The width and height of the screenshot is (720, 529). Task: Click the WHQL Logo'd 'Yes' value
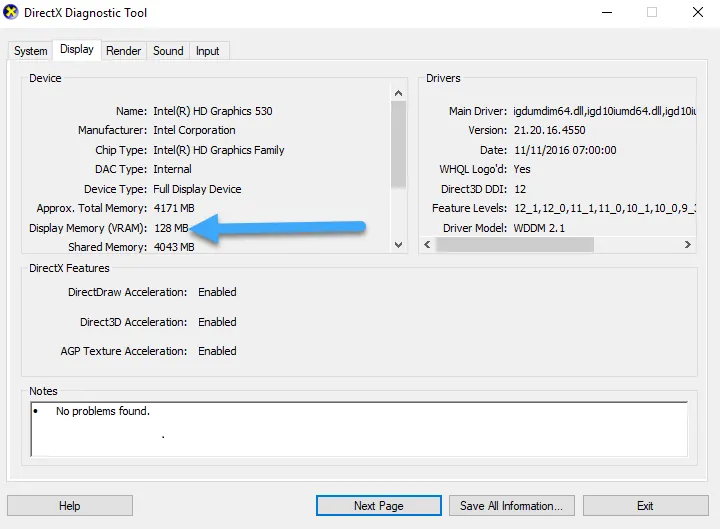[522, 169]
